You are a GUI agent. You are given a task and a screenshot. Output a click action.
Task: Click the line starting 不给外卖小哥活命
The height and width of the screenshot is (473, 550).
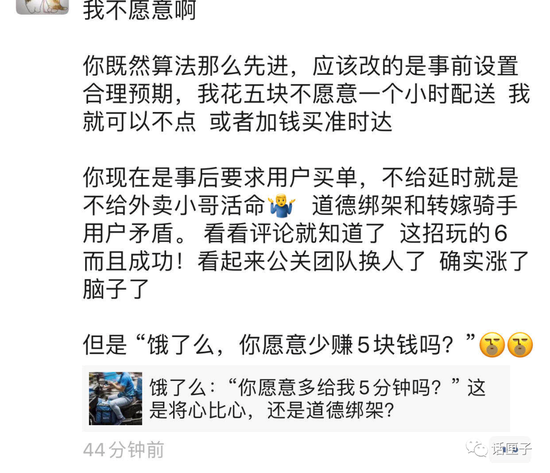(x=301, y=205)
